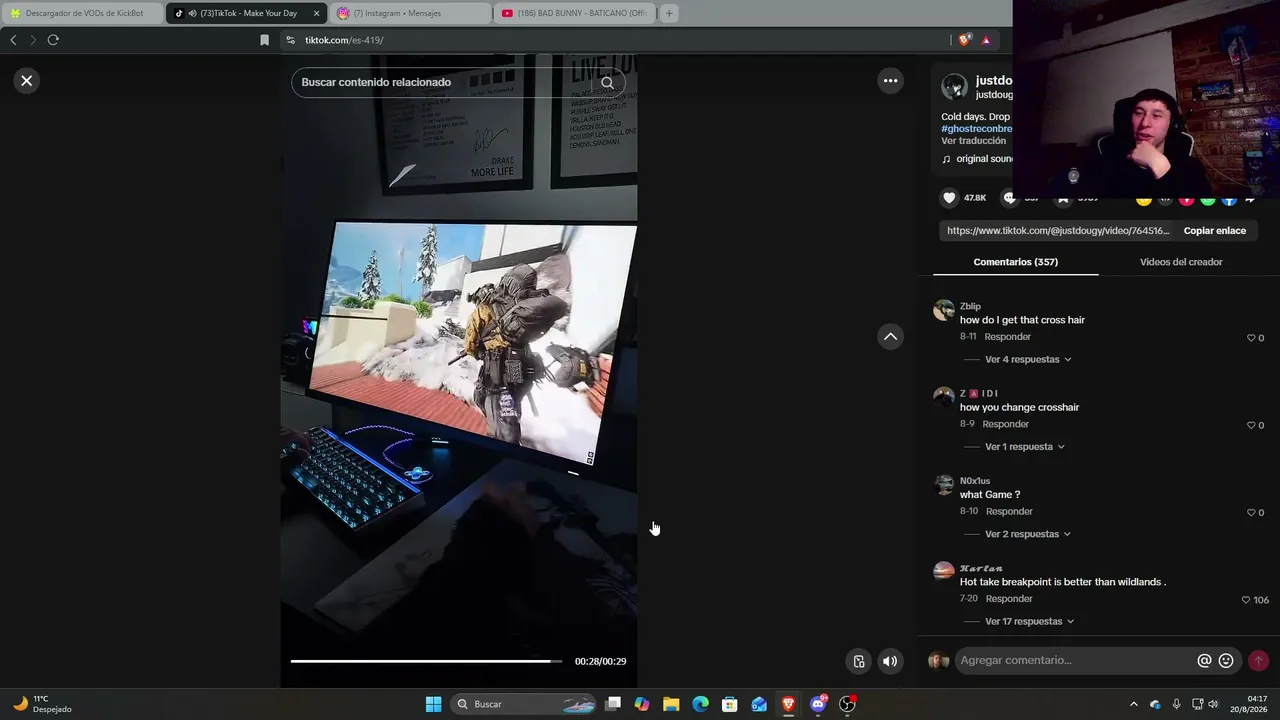The width and height of the screenshot is (1280, 720).
Task: Open the Windows Start menu
Action: tap(433, 704)
